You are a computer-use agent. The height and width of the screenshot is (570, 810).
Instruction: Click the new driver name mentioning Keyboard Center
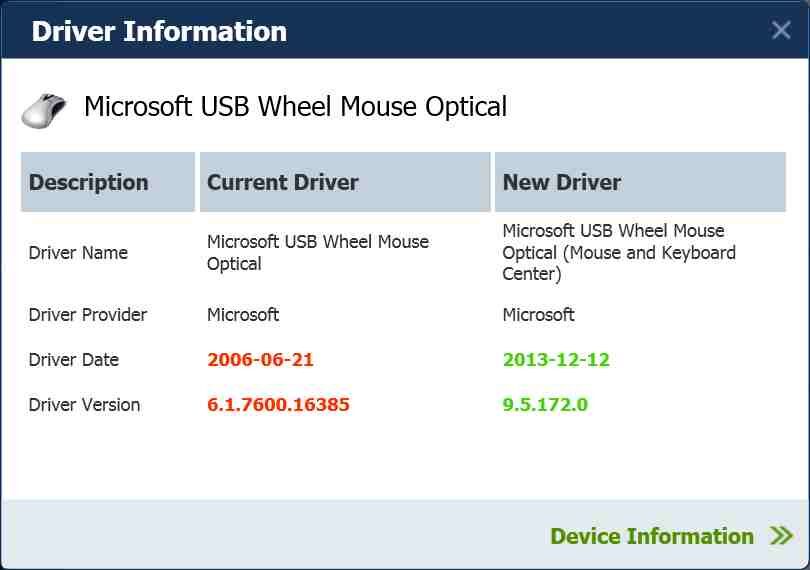(x=618, y=253)
